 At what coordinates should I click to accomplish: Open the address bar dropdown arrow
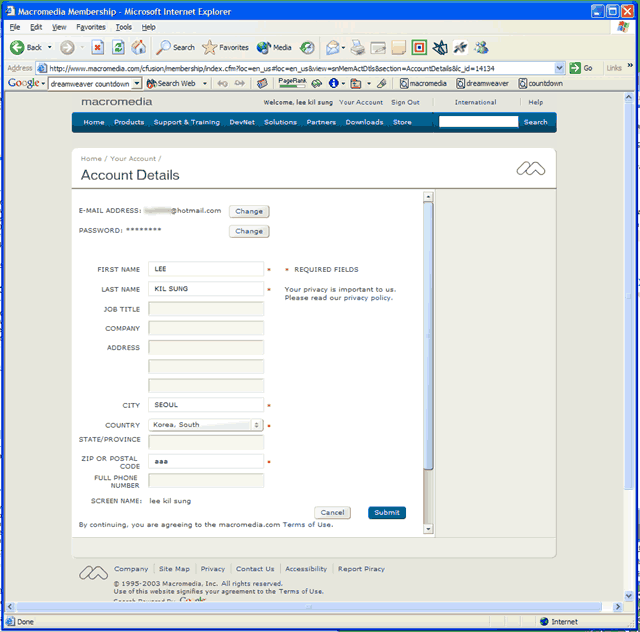coord(559,68)
